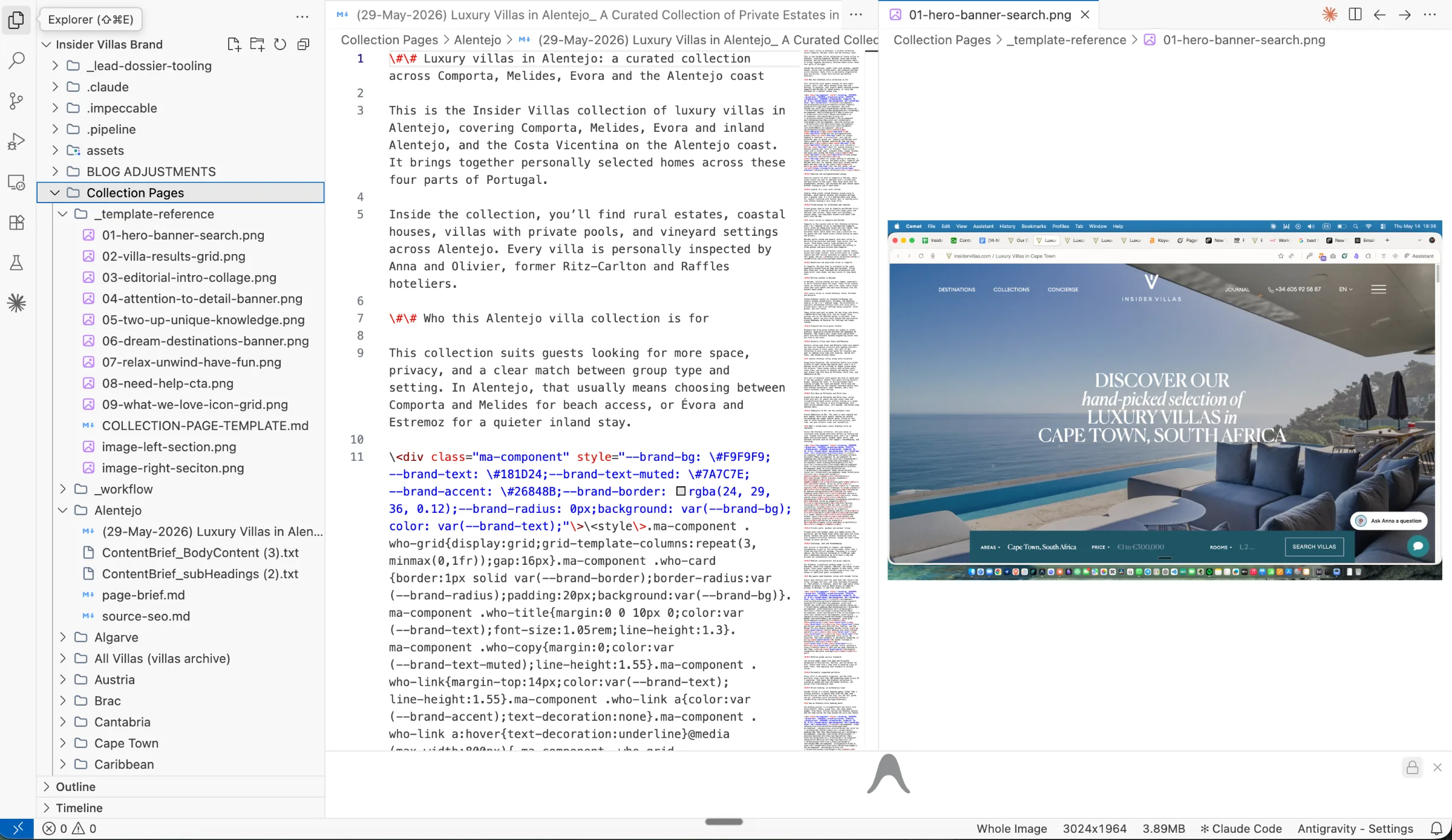The height and width of the screenshot is (840, 1452).
Task: Switch to the 01-hero-banner-search.png tab
Action: tap(989, 15)
